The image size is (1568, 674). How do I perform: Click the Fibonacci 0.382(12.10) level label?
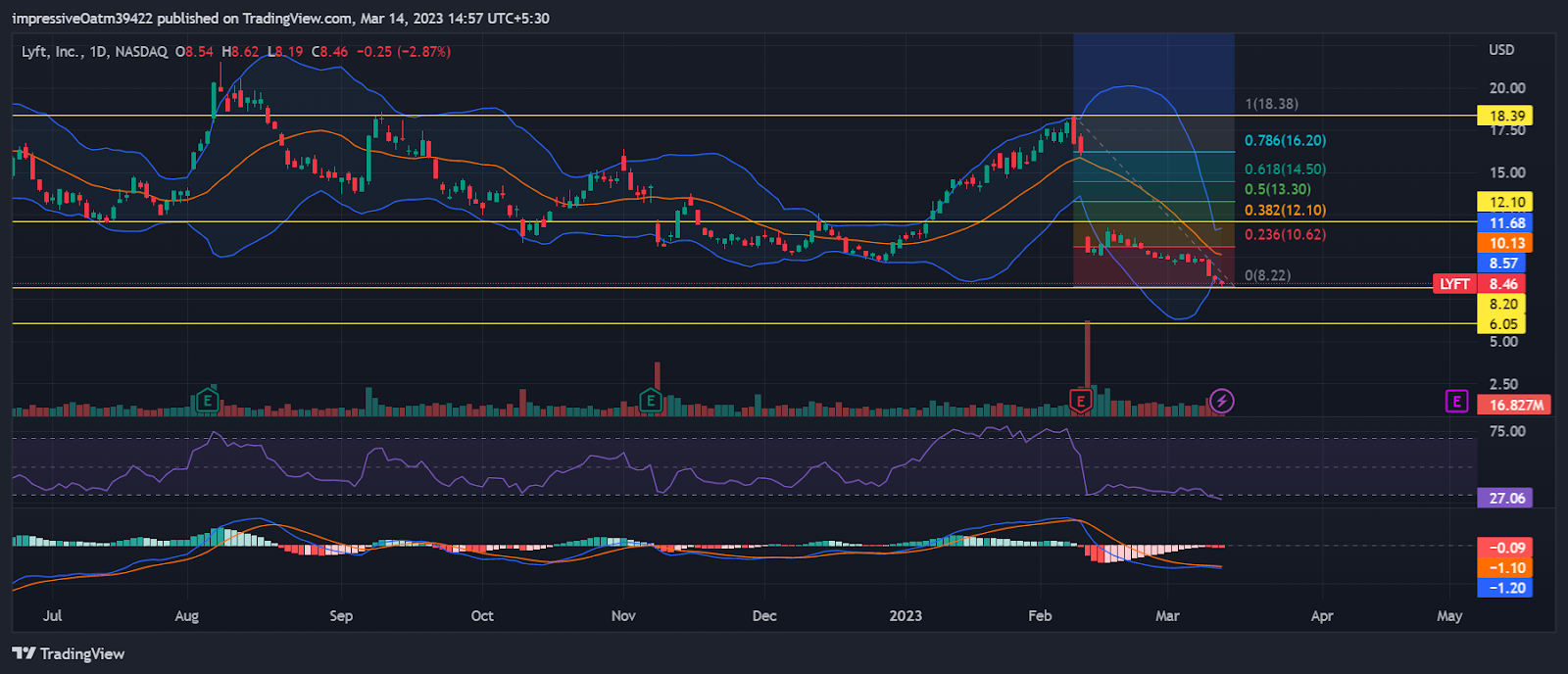click(1285, 210)
